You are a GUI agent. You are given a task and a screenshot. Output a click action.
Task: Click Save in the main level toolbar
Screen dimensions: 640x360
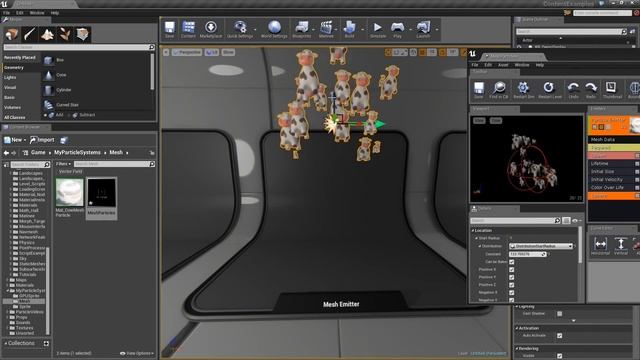169,29
